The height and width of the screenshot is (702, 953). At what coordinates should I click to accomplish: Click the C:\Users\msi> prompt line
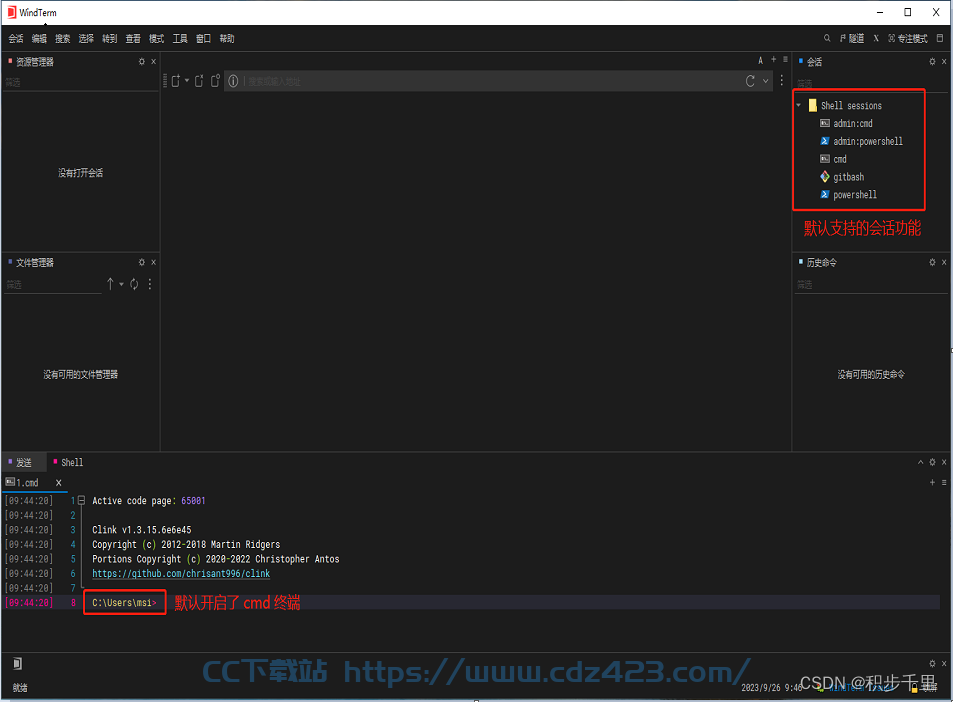coord(124,603)
